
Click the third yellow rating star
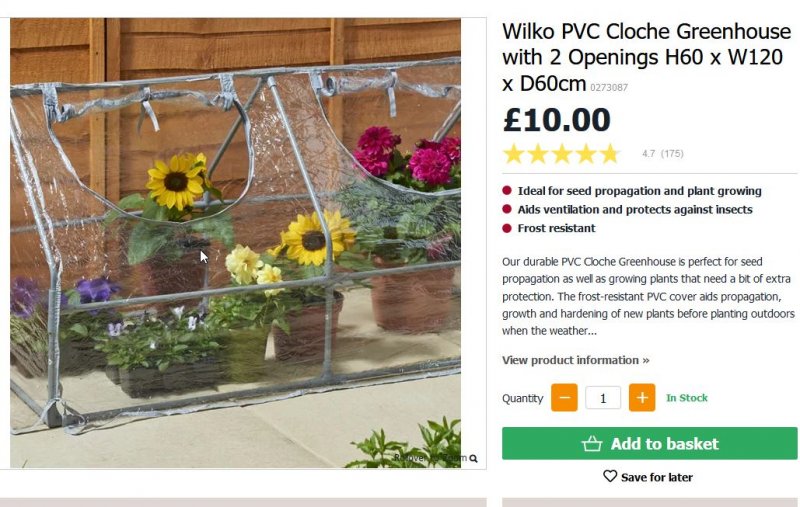point(562,154)
